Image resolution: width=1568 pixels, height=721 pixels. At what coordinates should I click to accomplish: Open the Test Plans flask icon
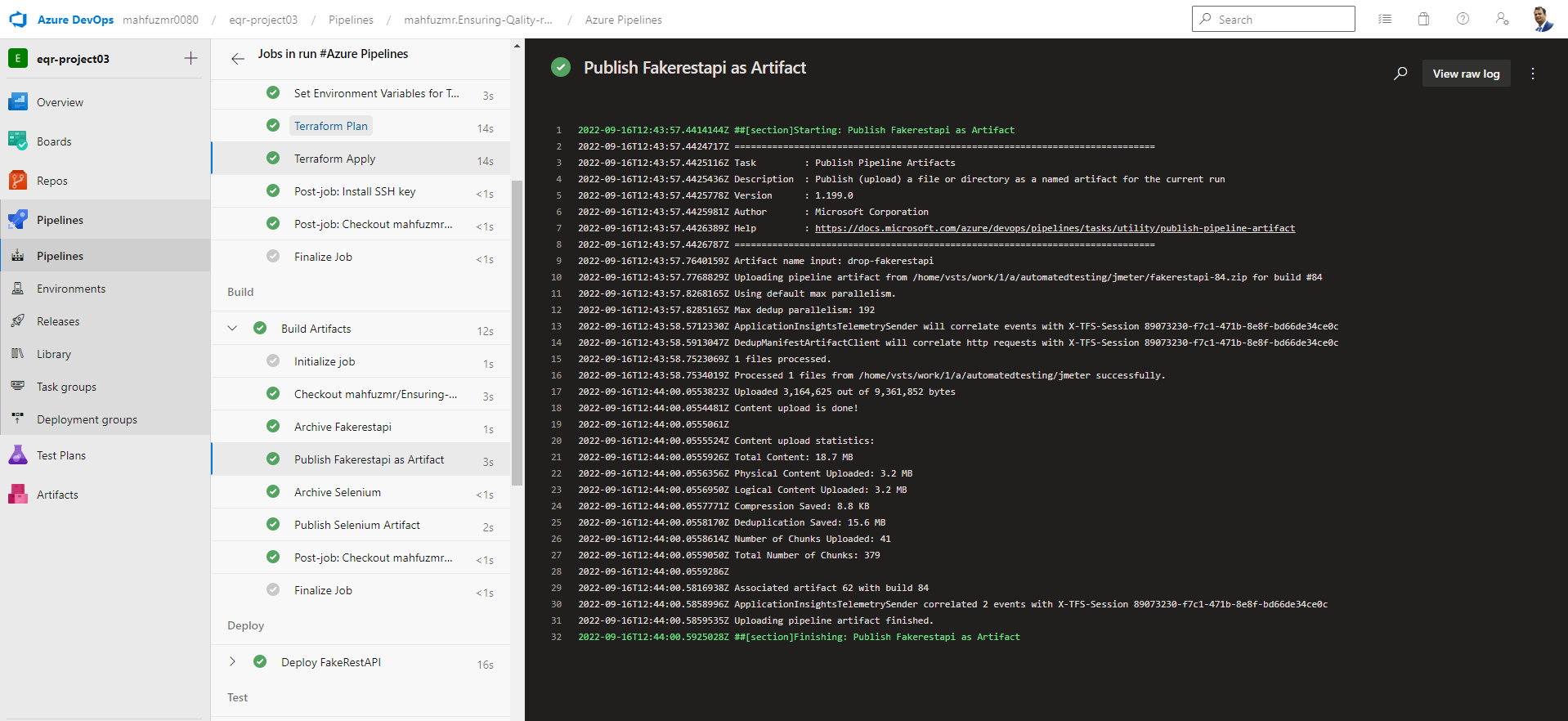point(18,455)
